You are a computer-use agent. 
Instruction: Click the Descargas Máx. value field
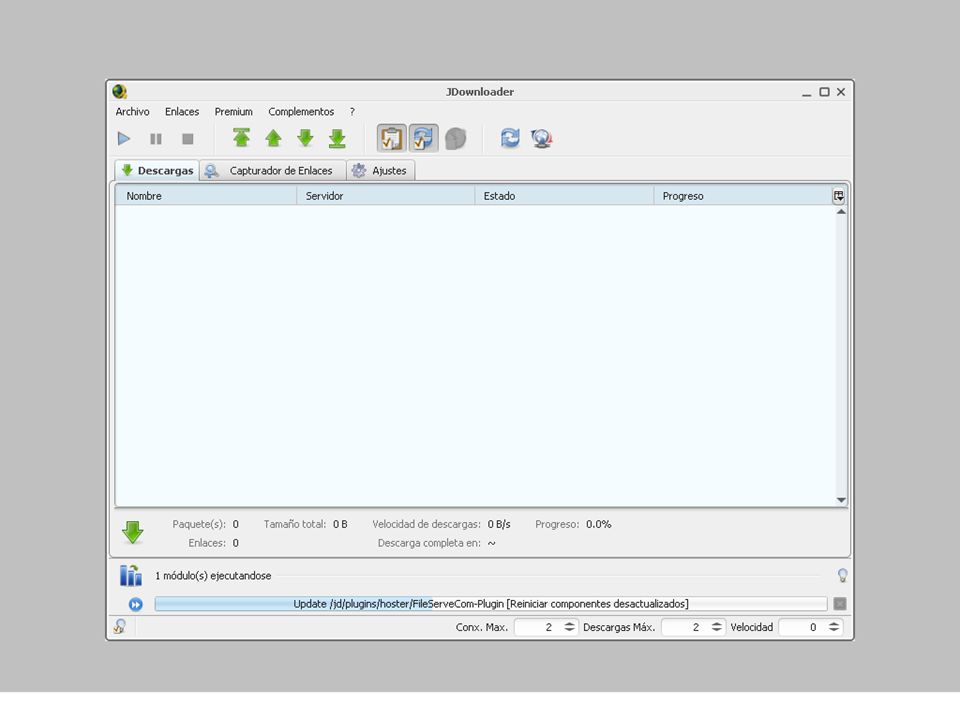tap(685, 627)
